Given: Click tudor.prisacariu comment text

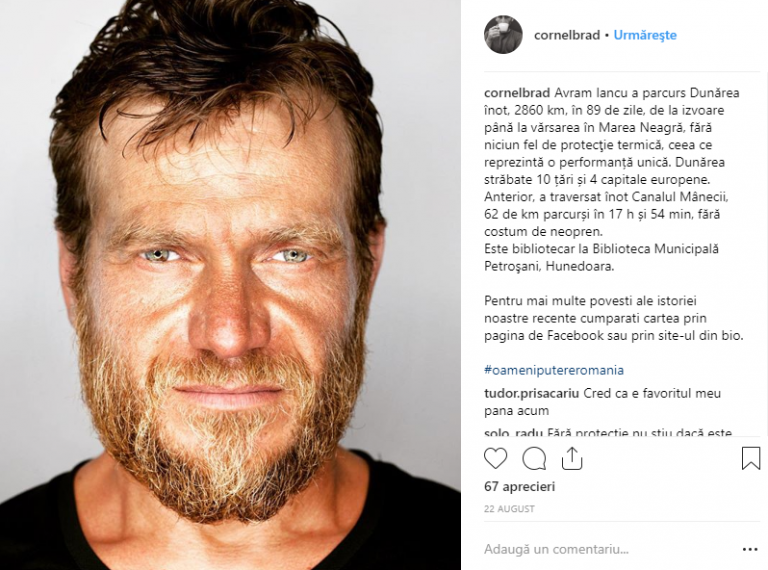Looking at the screenshot, I should pyautogui.click(x=602, y=402).
